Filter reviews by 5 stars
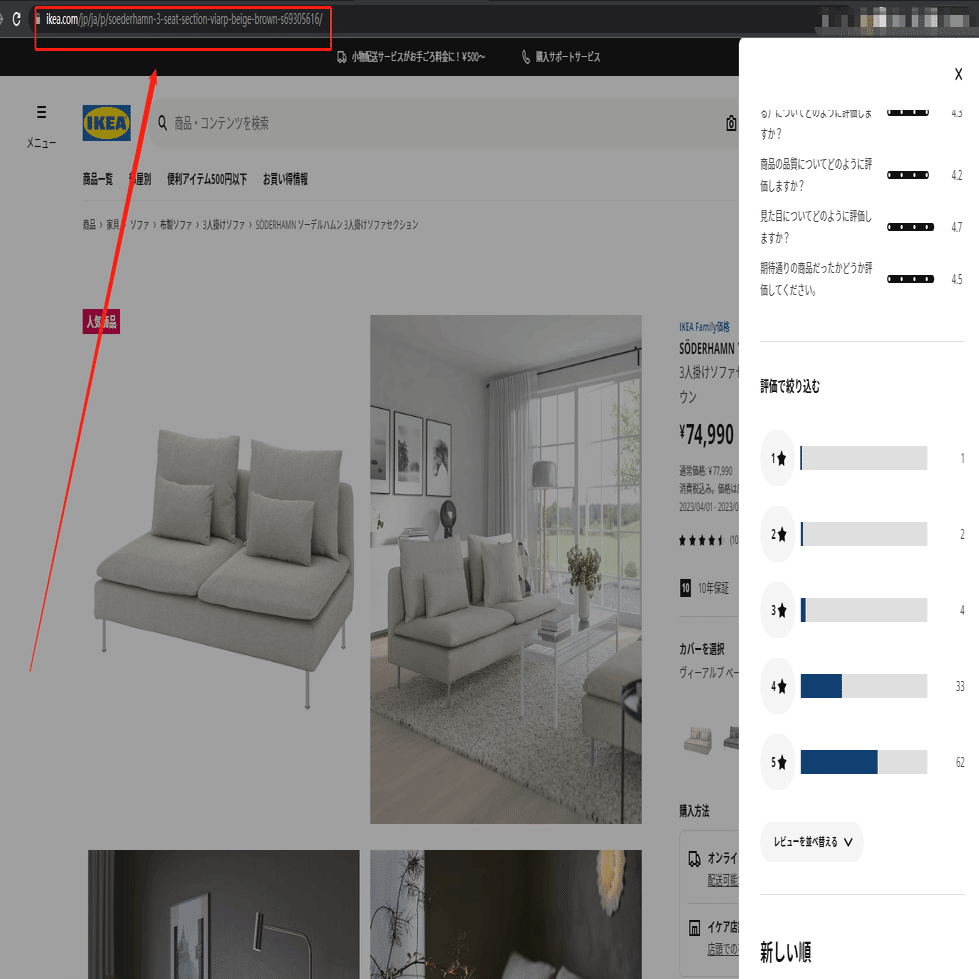The width and height of the screenshot is (979, 979). [x=778, y=762]
